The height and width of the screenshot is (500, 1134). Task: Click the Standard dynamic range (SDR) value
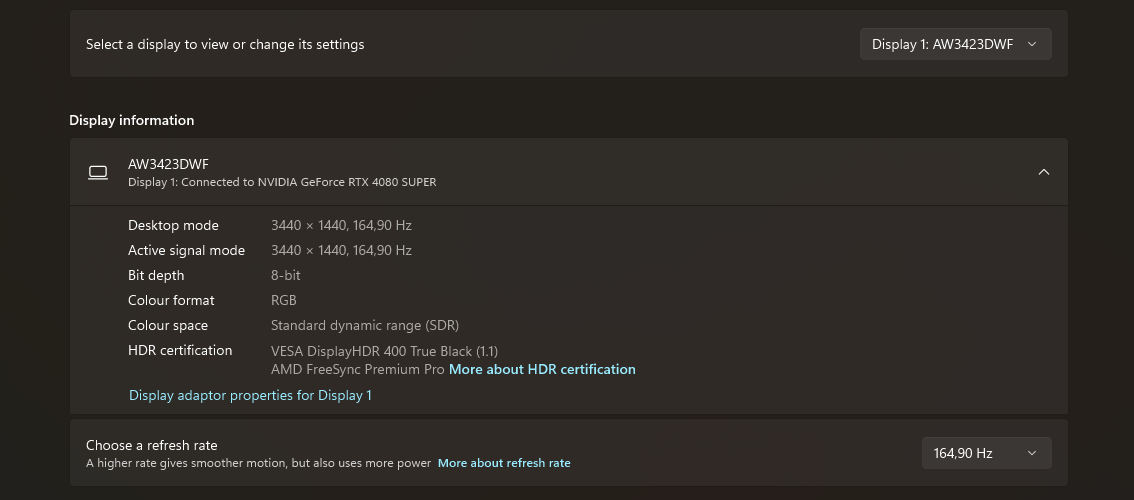coord(365,325)
